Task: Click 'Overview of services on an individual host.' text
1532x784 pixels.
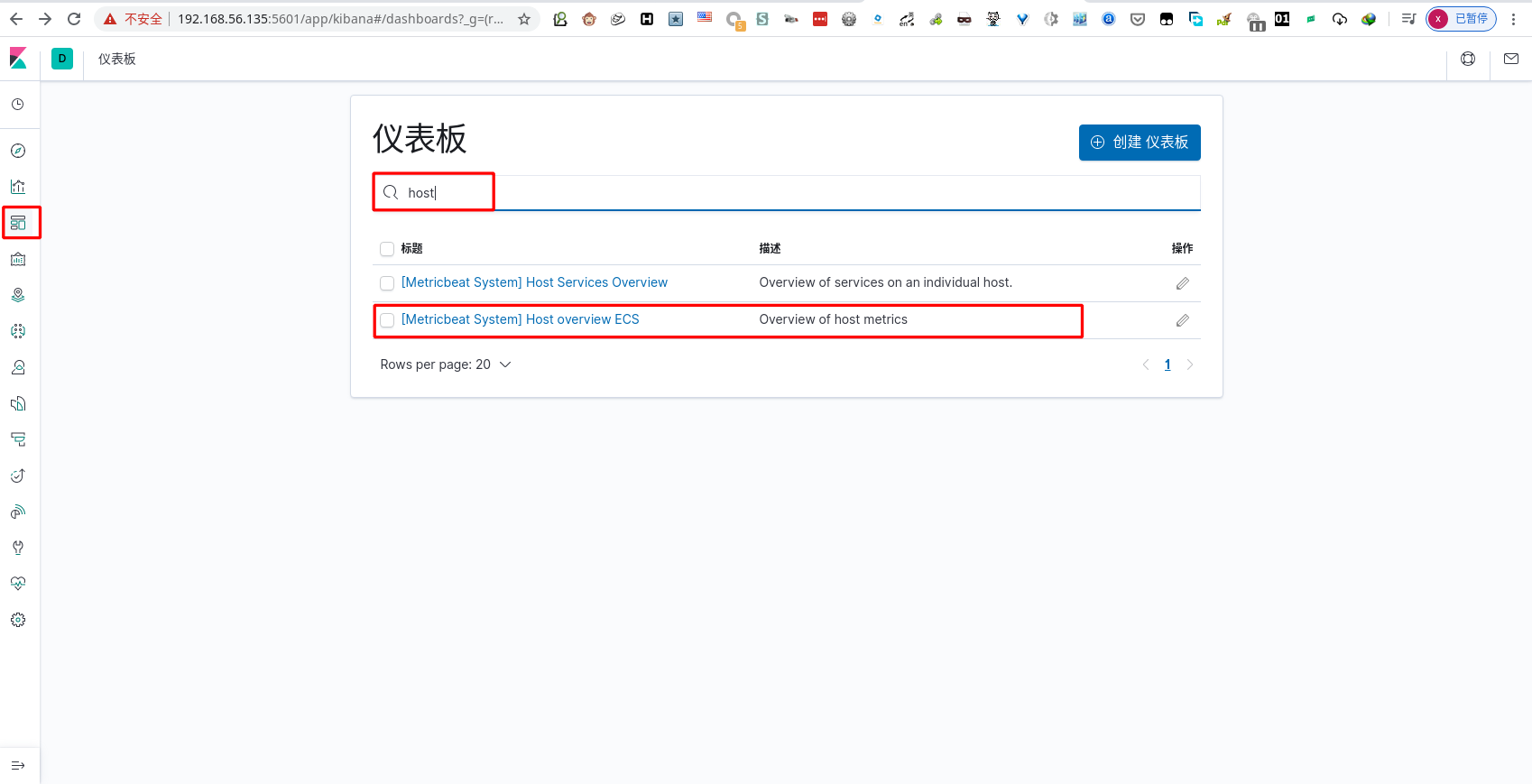Action: pyautogui.click(x=886, y=282)
